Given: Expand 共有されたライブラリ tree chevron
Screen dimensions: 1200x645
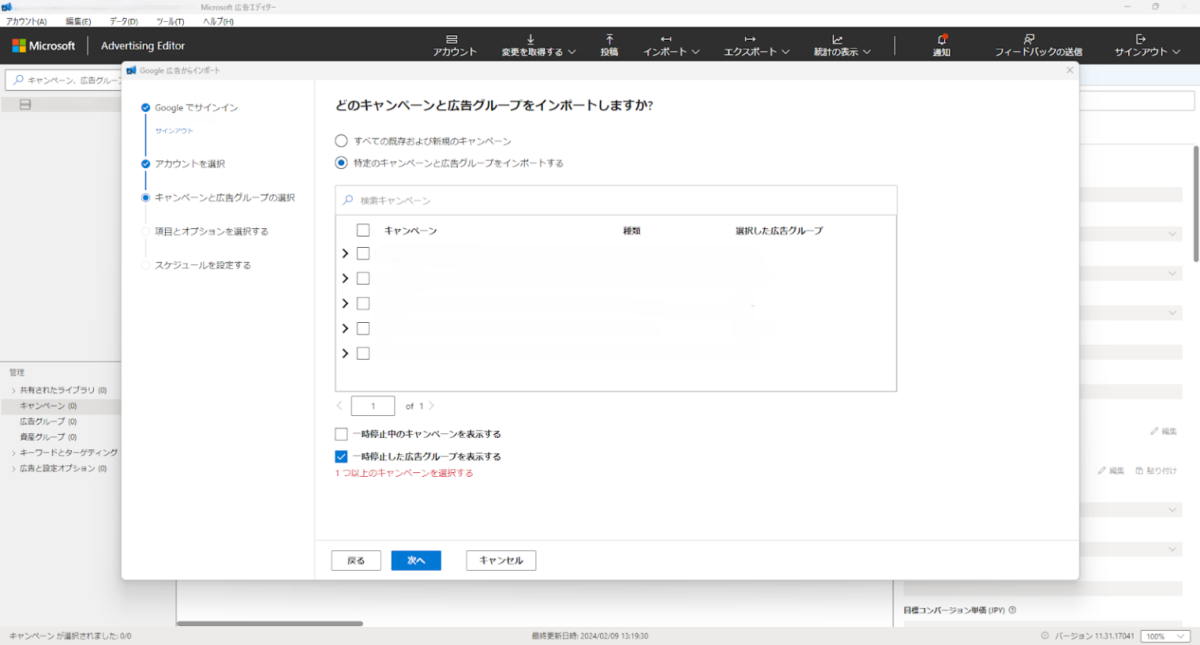Looking at the screenshot, I should [x=13, y=390].
